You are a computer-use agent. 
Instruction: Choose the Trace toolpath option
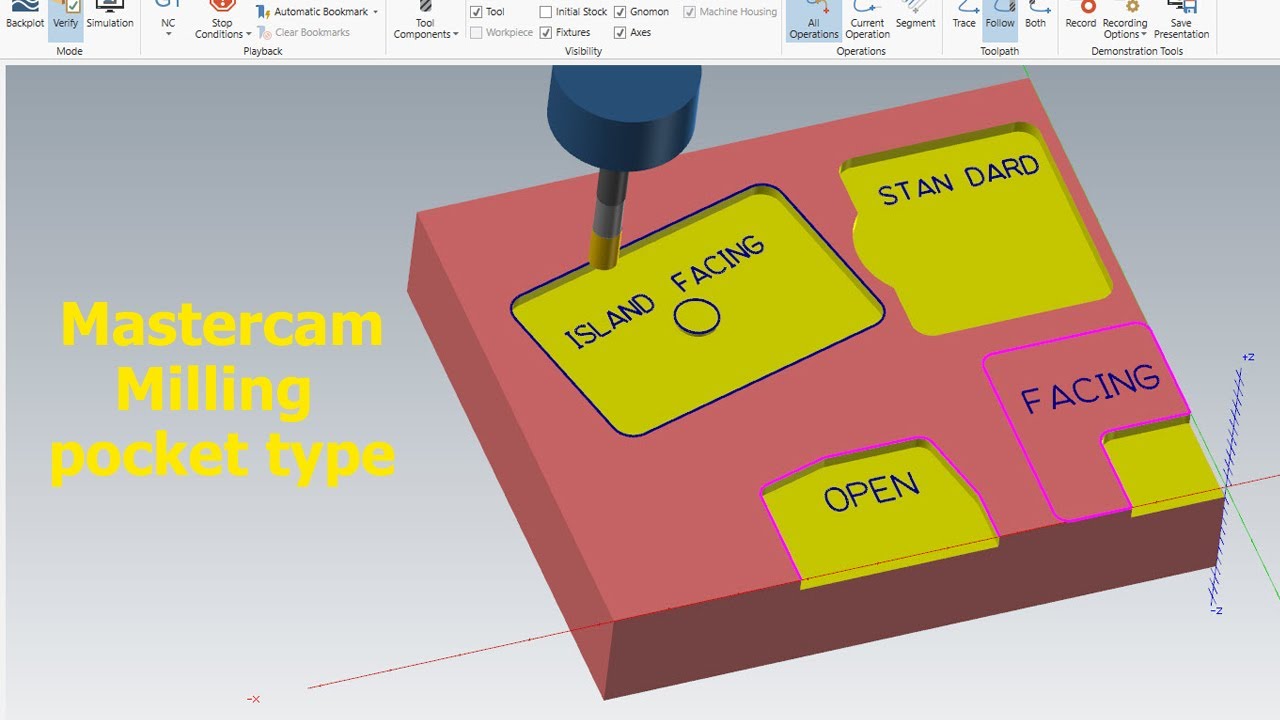(x=964, y=18)
